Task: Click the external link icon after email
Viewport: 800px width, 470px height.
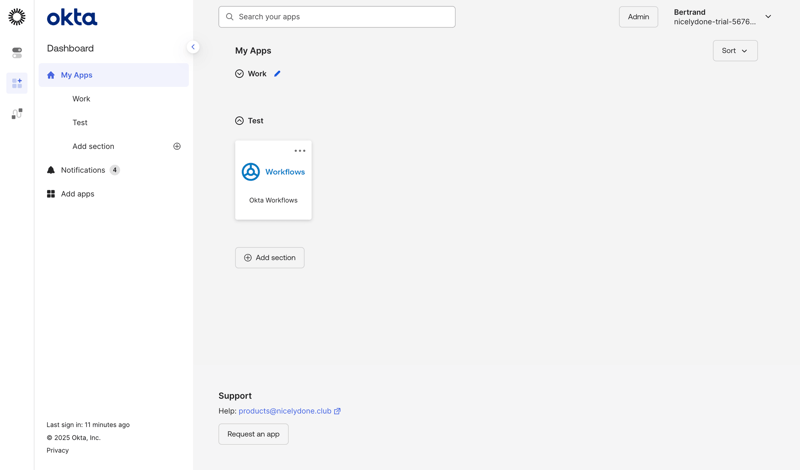Action: click(x=337, y=411)
